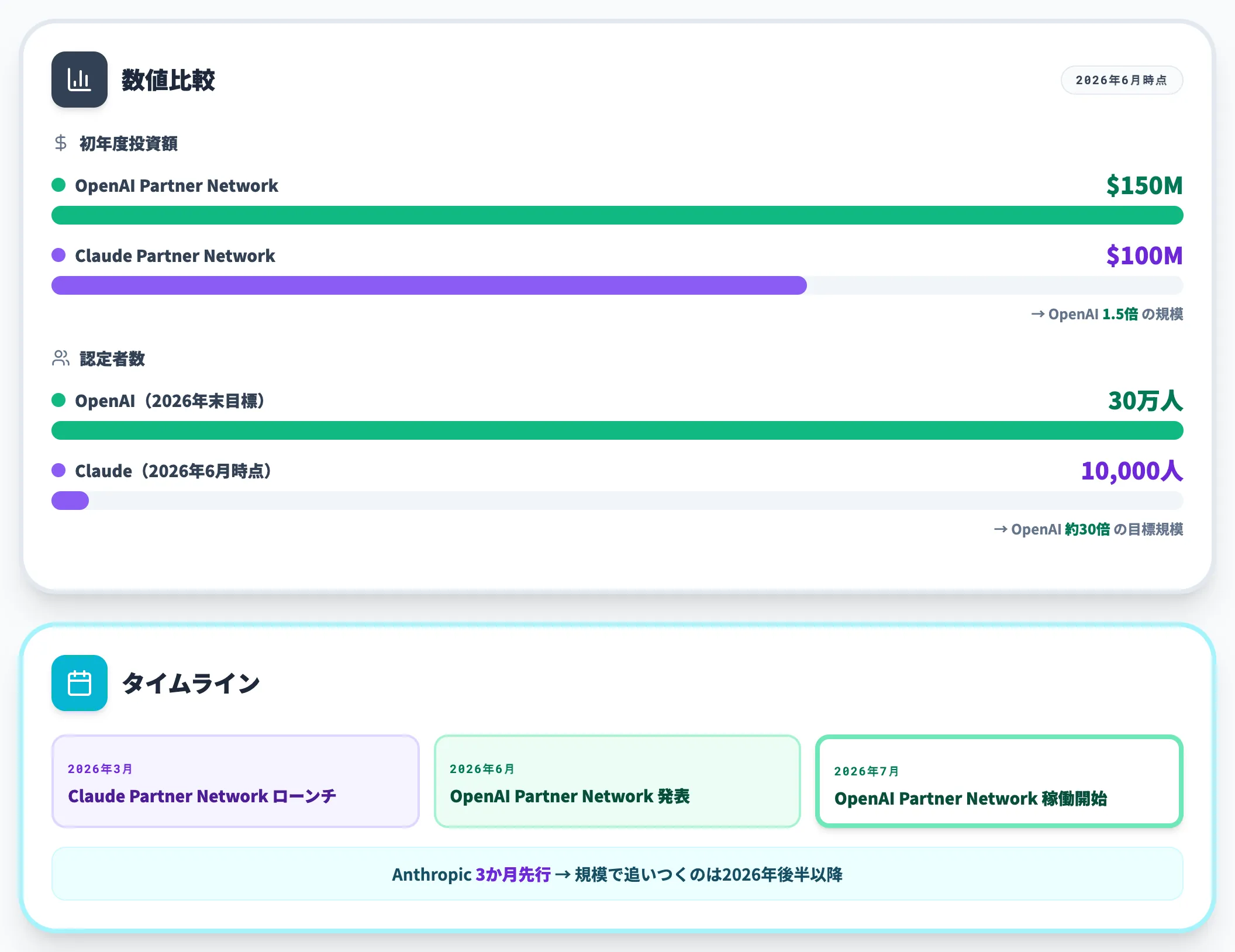Click the green $150M investment bar
The image size is (1235, 952).
click(x=617, y=215)
